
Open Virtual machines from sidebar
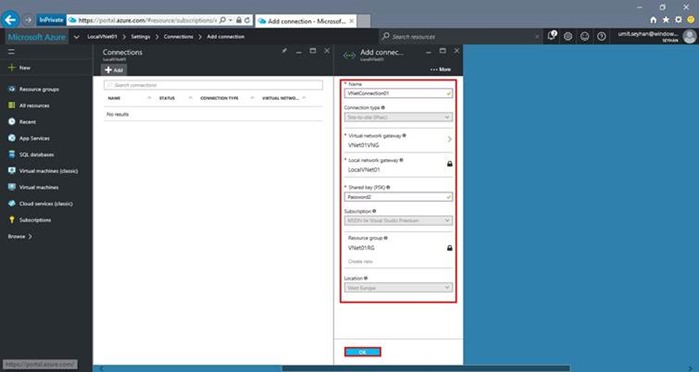[x=33, y=187]
